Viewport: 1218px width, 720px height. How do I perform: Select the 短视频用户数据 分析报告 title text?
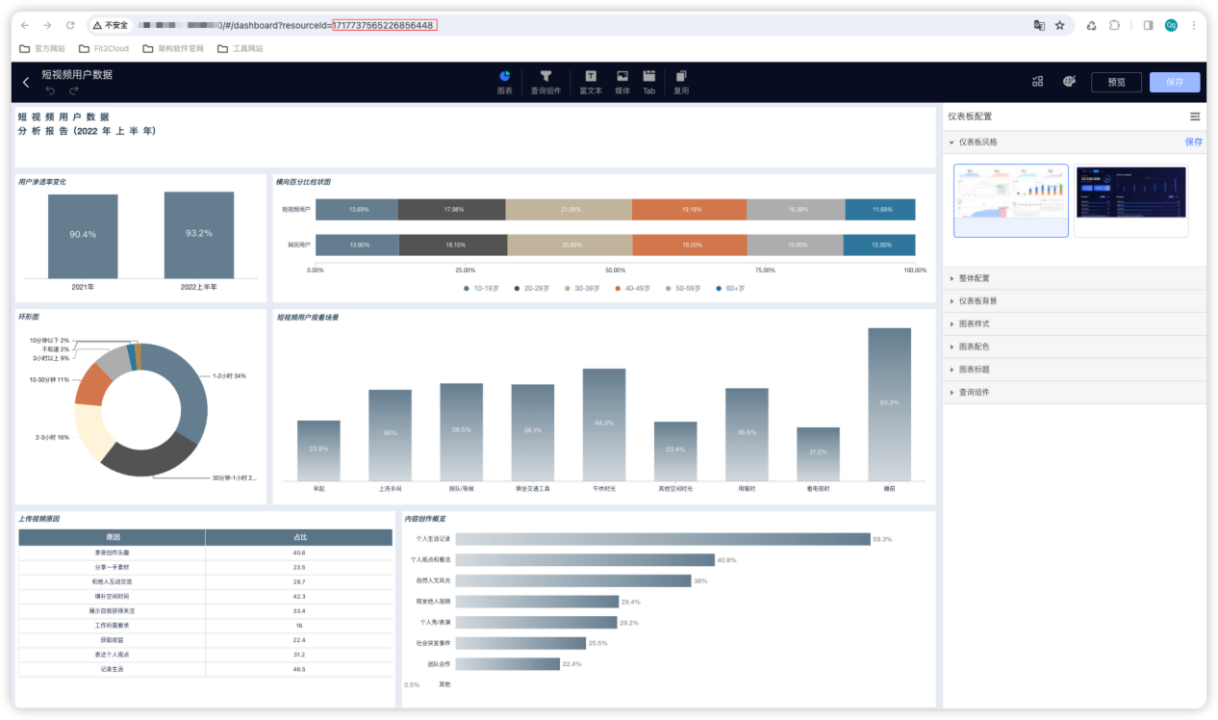[87, 124]
